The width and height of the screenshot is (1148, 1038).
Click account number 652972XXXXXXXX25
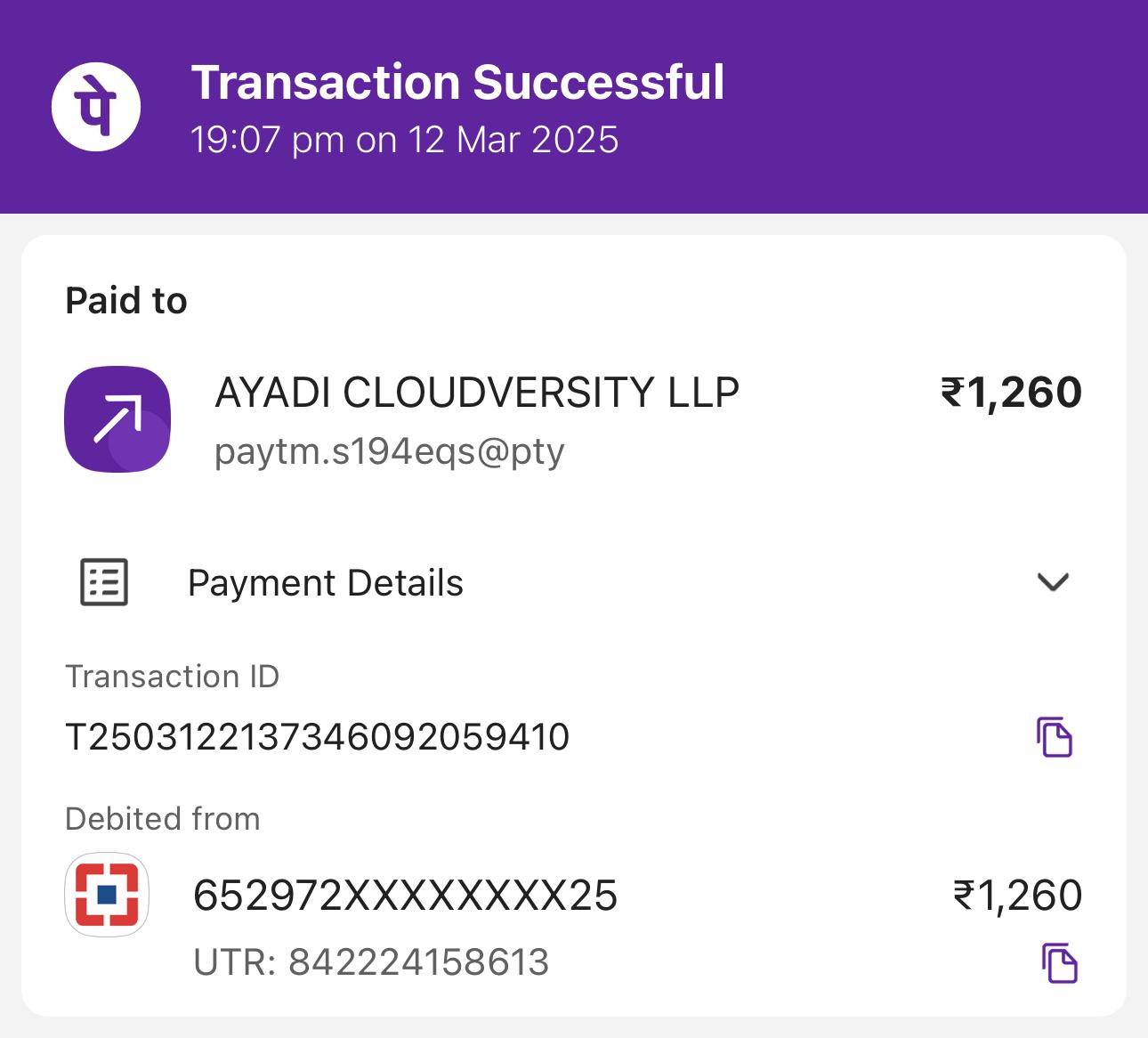tap(405, 896)
